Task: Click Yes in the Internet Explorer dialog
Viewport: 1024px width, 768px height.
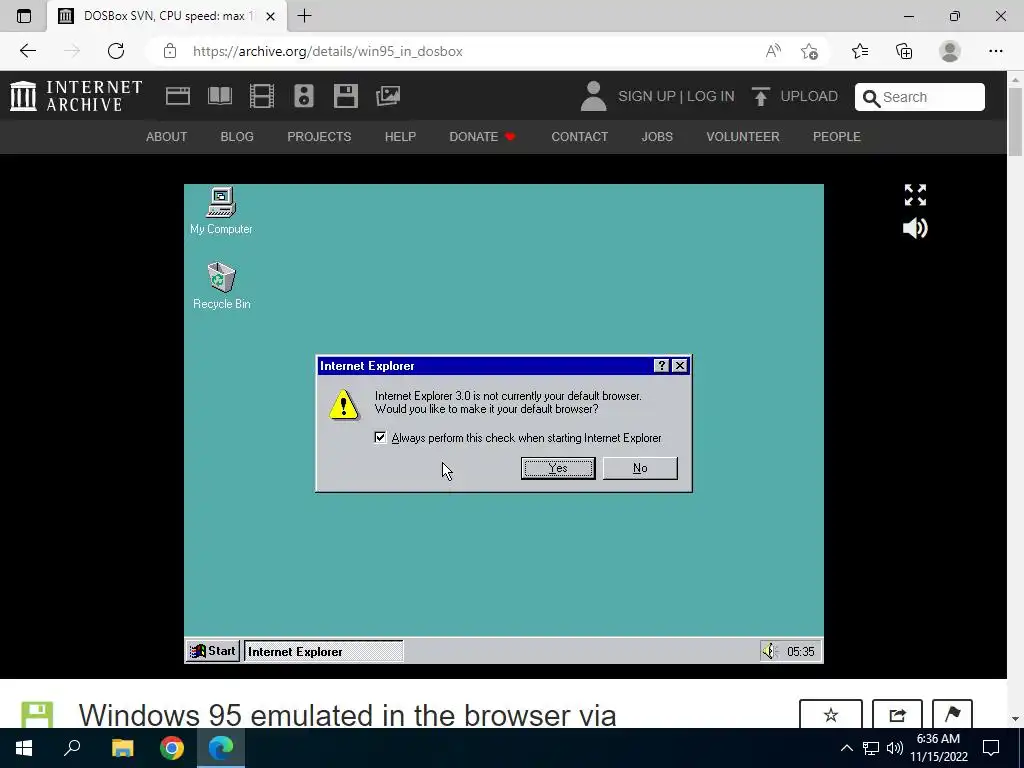Action: 558,468
